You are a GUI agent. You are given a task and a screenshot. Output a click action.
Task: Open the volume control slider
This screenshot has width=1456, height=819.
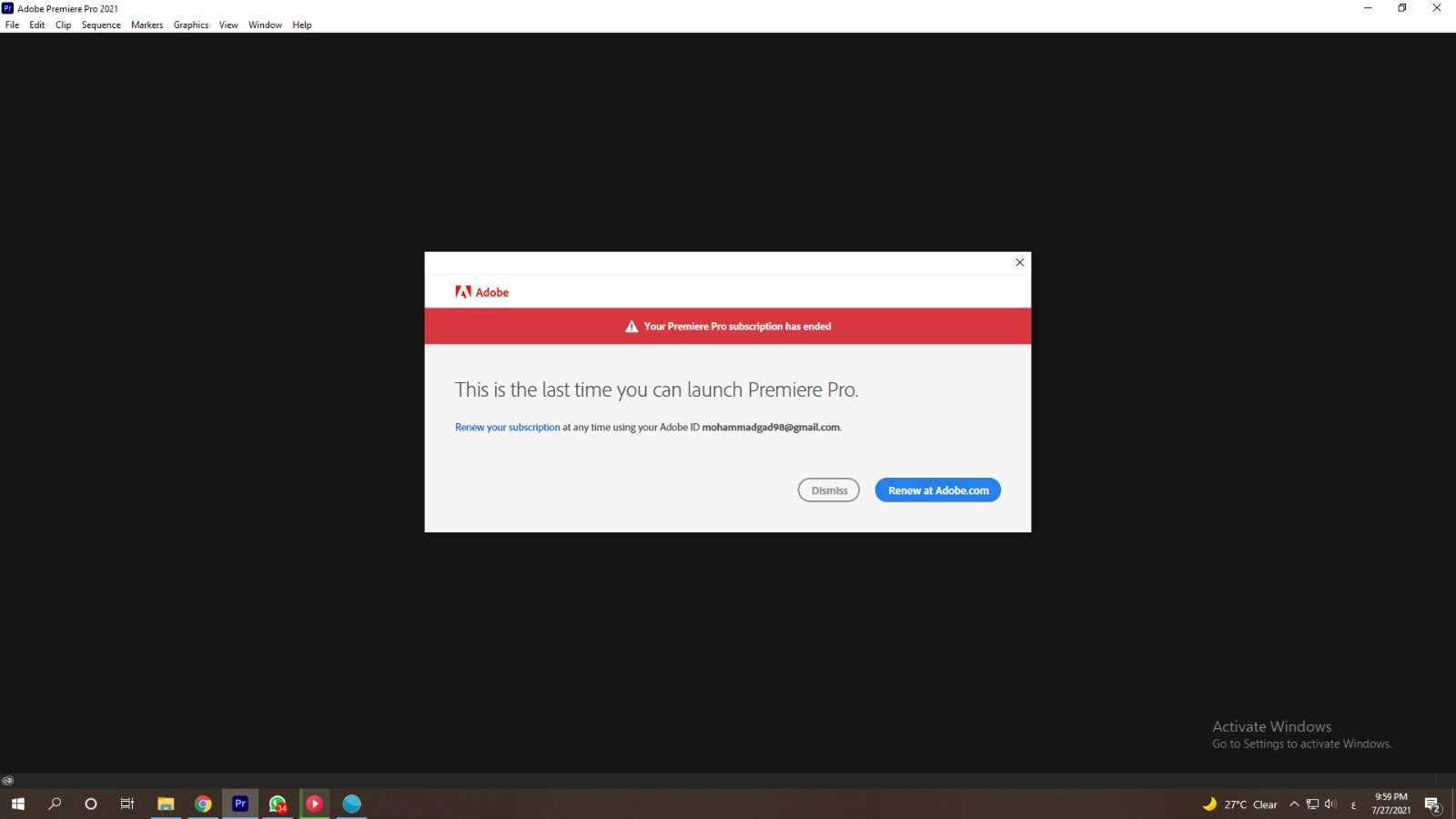point(1330,804)
